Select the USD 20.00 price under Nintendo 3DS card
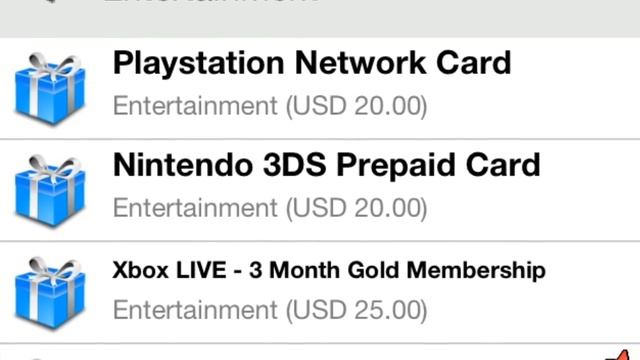Screen dimensions: 640x360 356,208
